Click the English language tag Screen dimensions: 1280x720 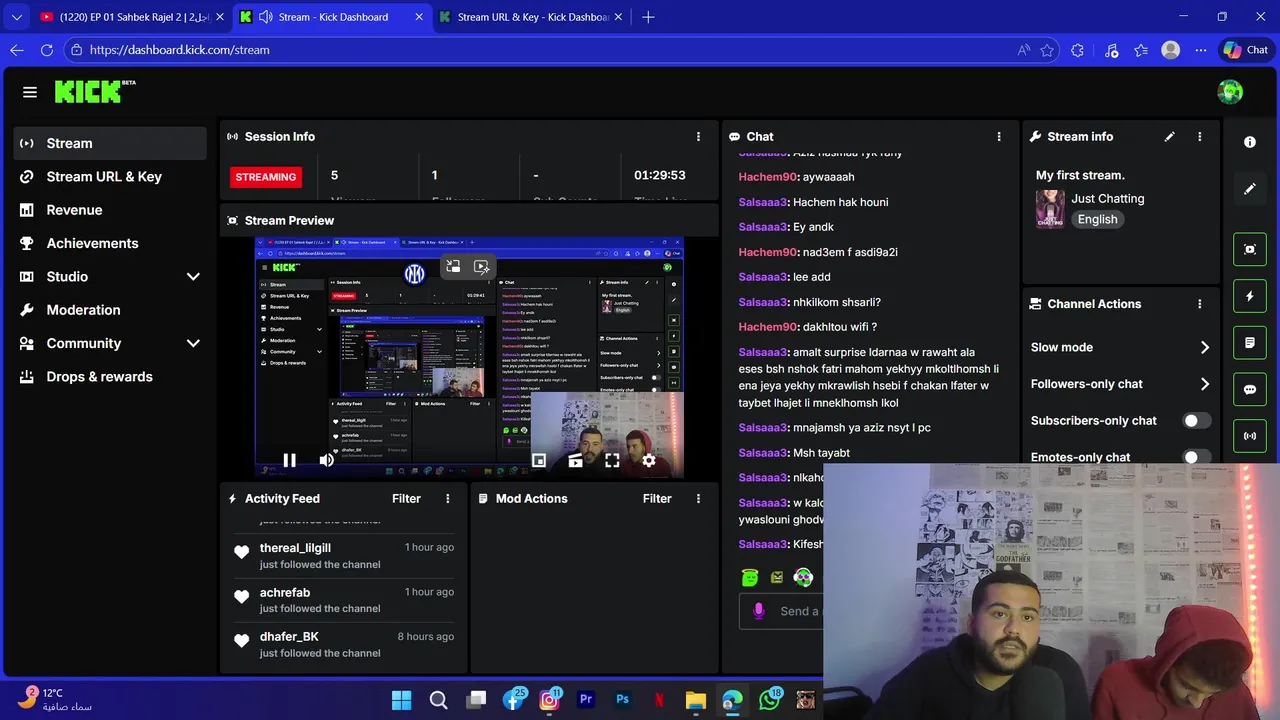(x=1097, y=219)
